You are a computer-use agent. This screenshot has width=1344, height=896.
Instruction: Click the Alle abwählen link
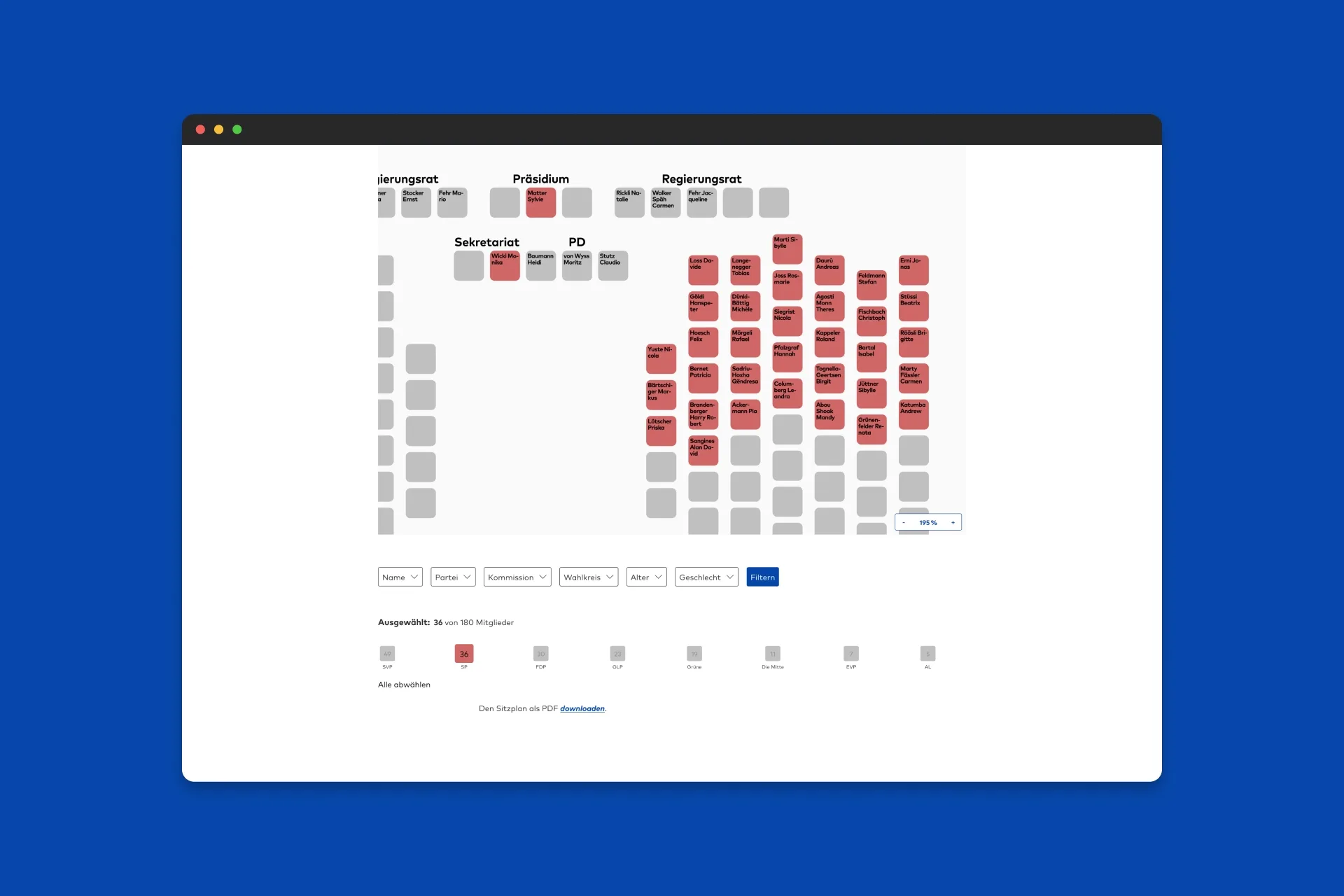click(x=404, y=685)
